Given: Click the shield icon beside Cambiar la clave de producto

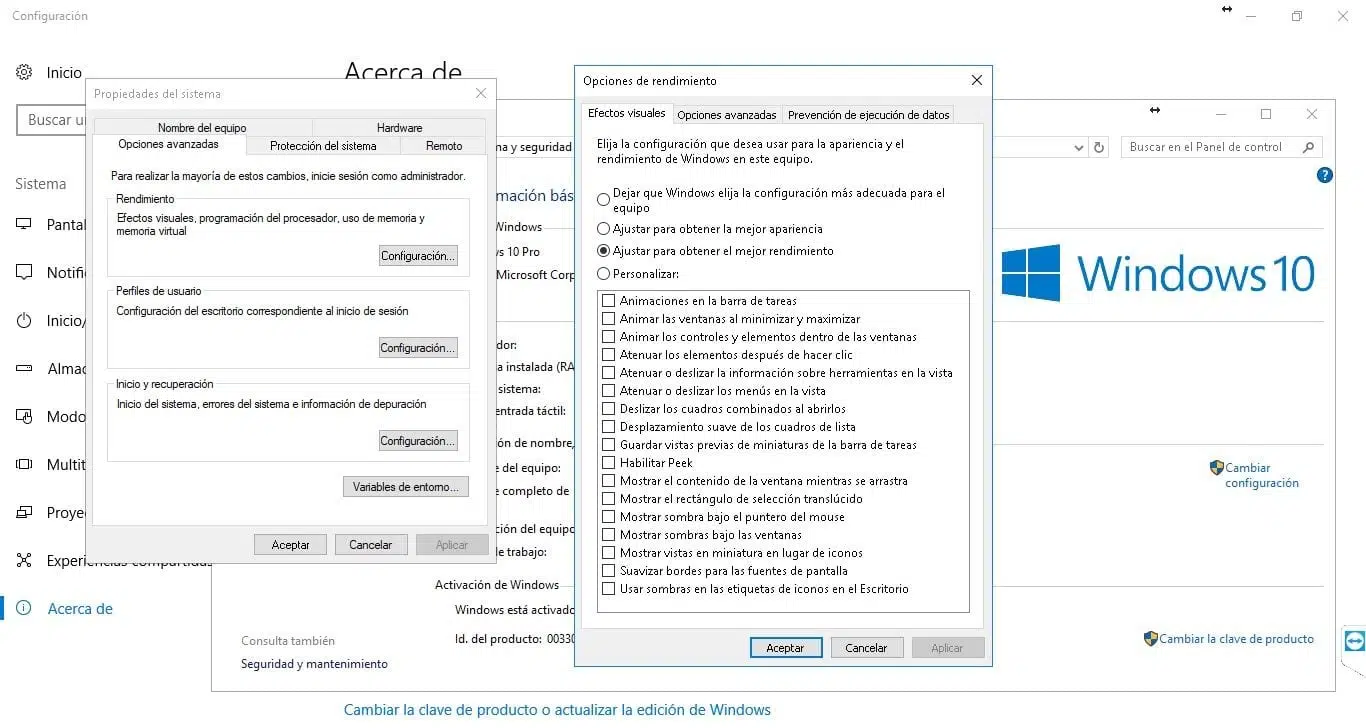Looking at the screenshot, I should point(1151,638).
